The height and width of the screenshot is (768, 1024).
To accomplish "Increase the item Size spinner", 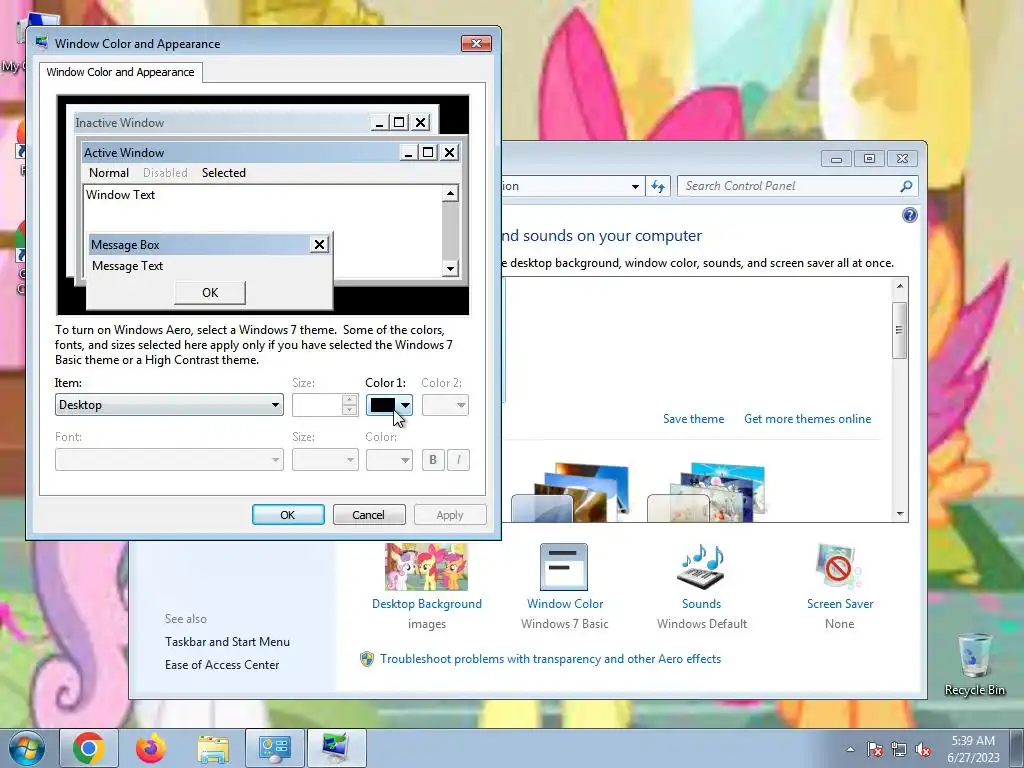I will coord(349,400).
